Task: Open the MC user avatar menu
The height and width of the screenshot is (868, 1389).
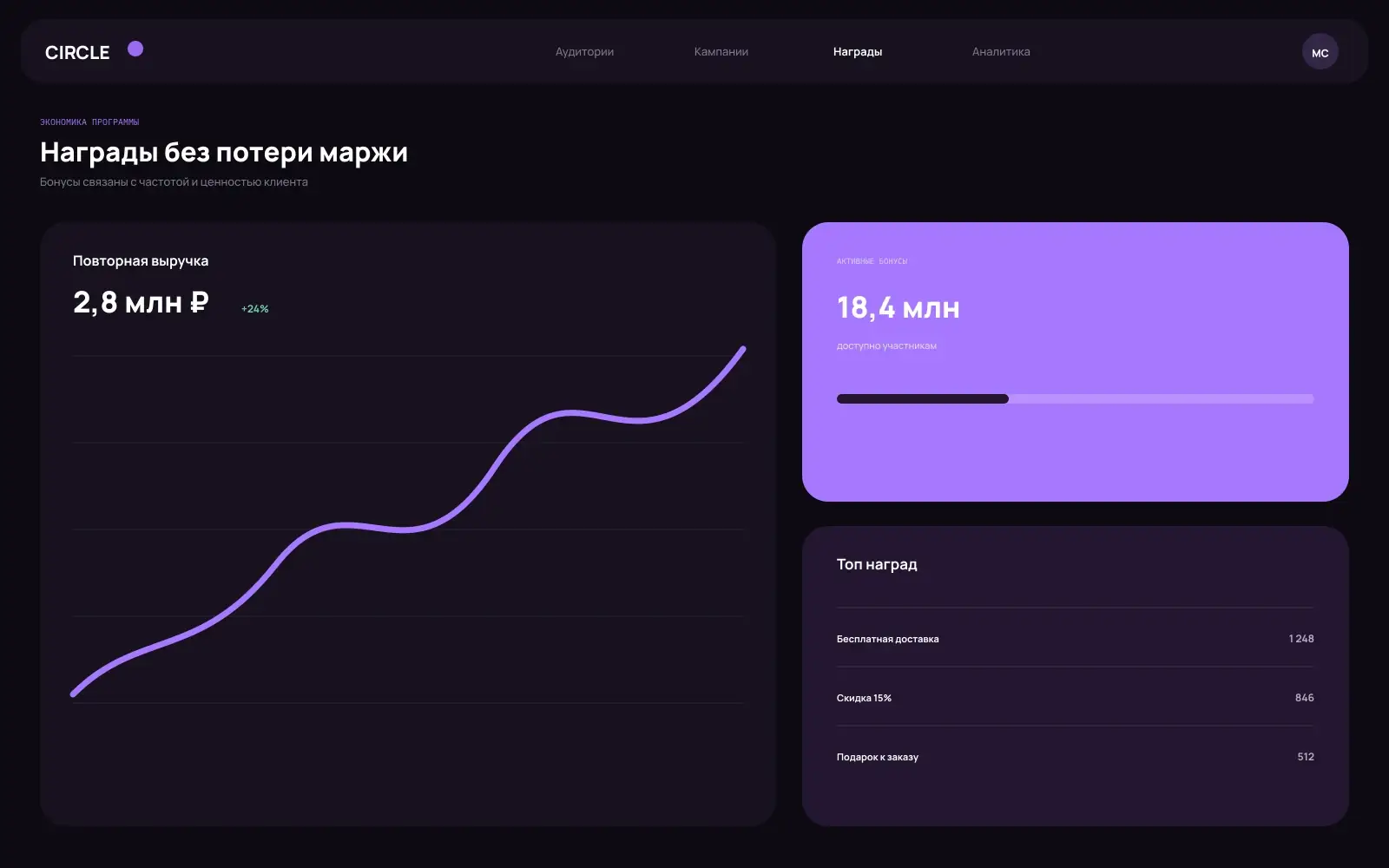Action: tap(1320, 52)
